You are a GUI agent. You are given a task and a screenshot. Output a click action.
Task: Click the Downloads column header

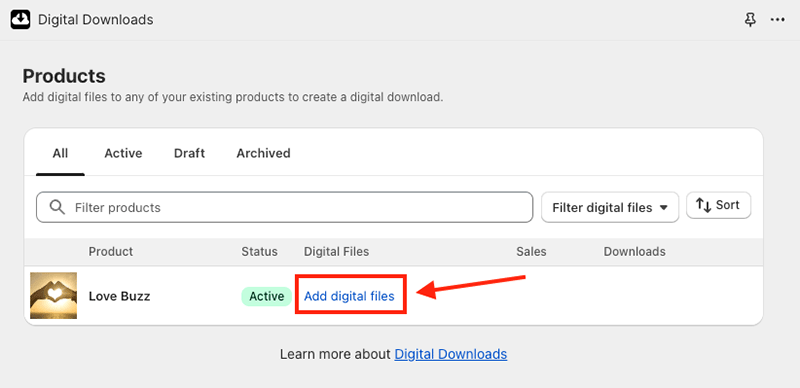[634, 252]
